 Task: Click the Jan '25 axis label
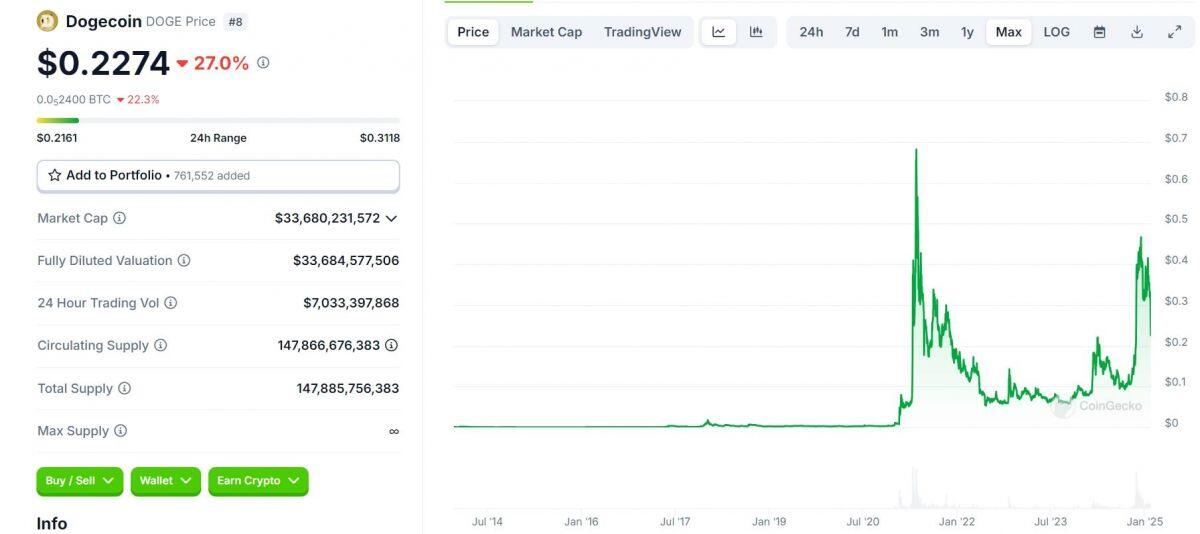(1145, 522)
